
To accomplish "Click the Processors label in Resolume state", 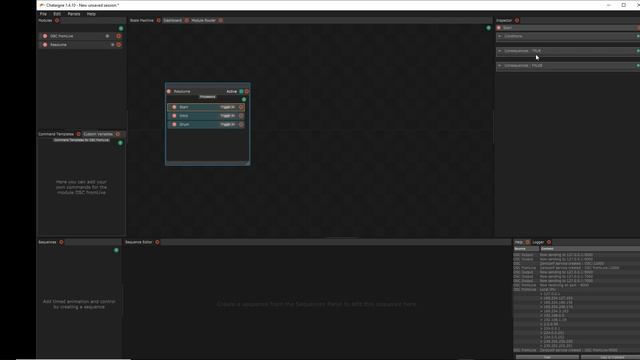I will tap(207, 97).
